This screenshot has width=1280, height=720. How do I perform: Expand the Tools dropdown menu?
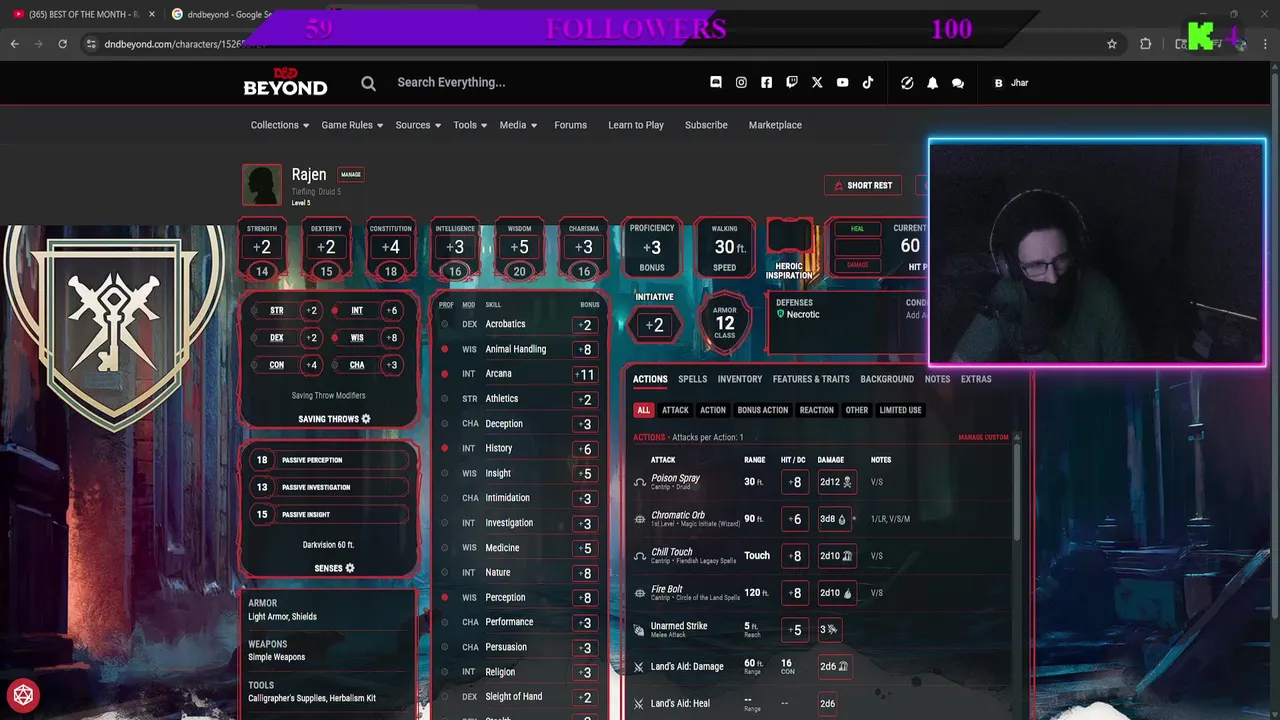point(470,125)
